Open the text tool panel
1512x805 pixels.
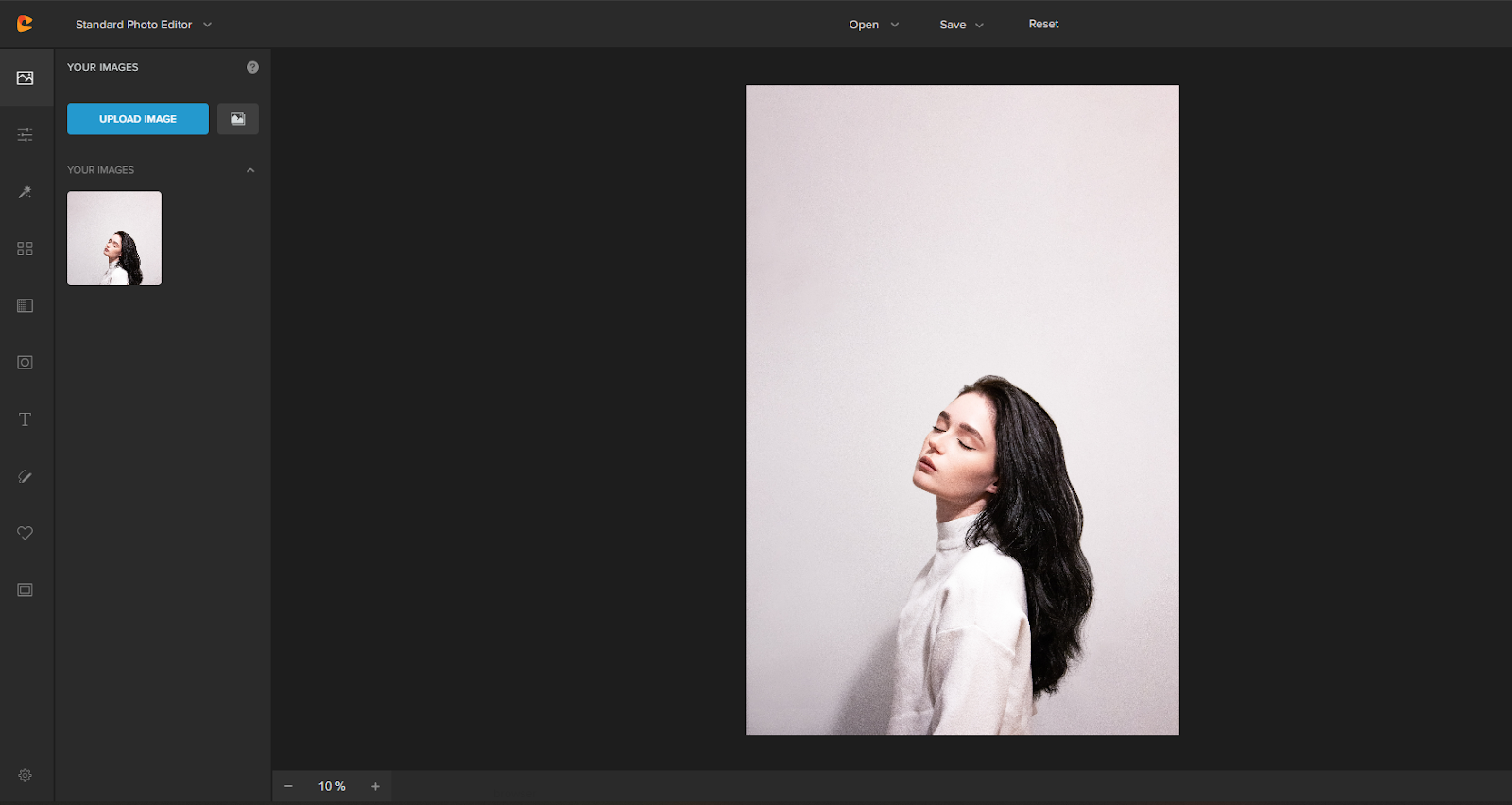[x=26, y=420]
